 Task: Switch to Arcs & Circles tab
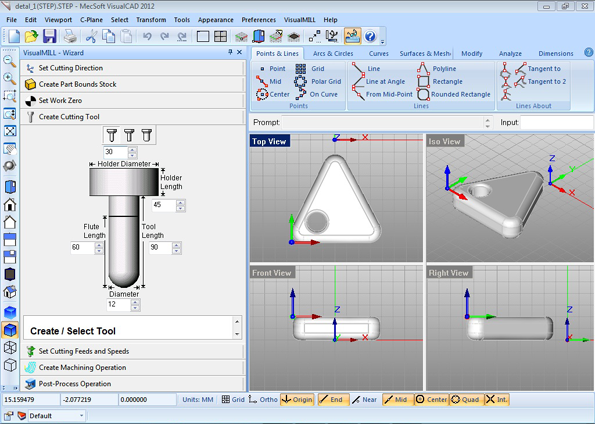333,54
